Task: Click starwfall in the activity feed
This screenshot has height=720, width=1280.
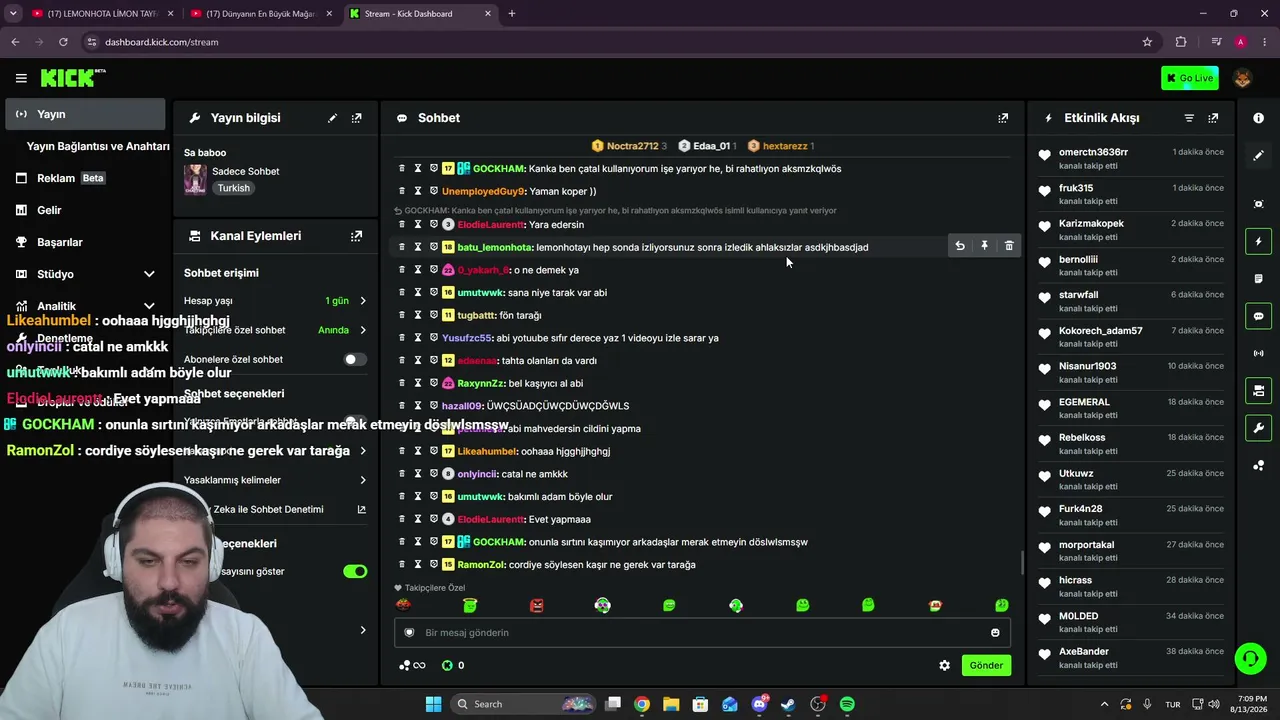Action: tap(1078, 295)
